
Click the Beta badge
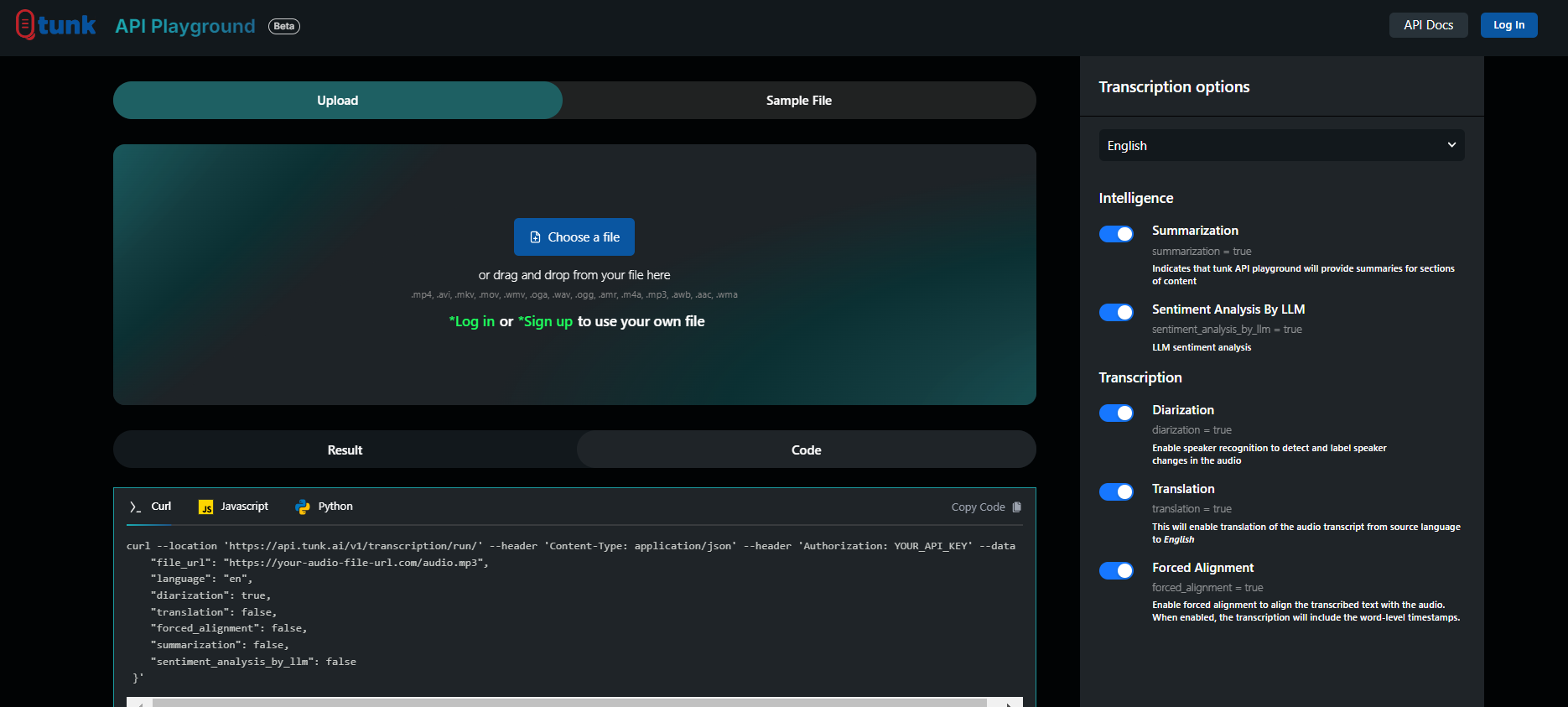click(283, 26)
